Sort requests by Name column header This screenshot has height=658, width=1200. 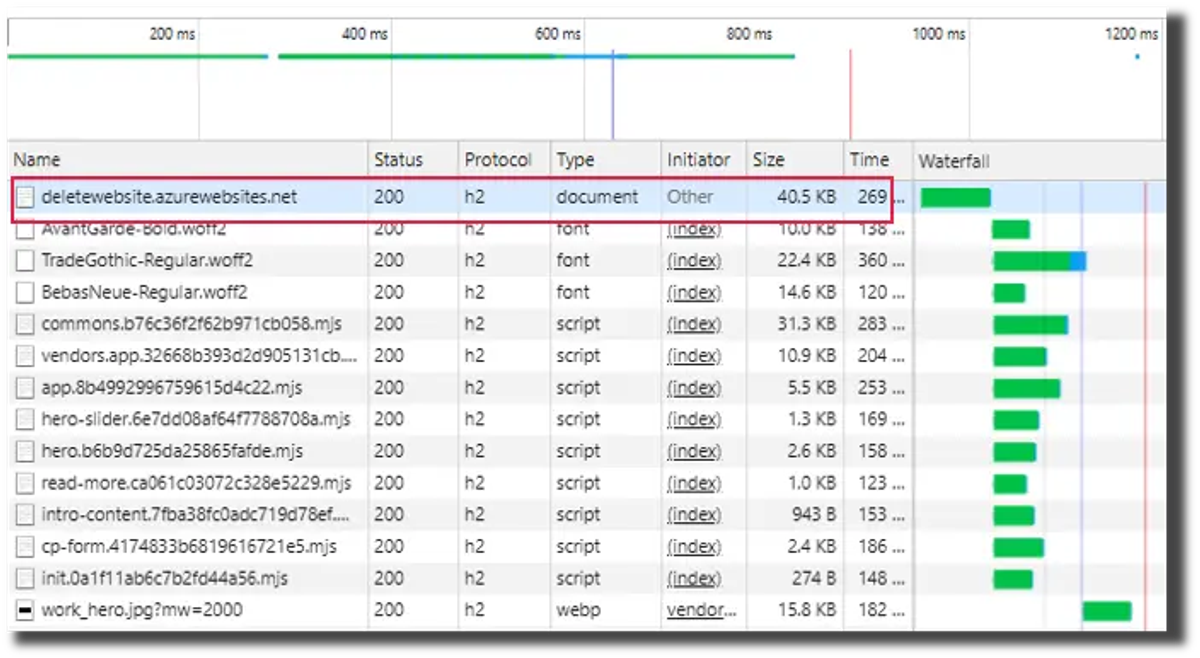pyautogui.click(x=187, y=160)
